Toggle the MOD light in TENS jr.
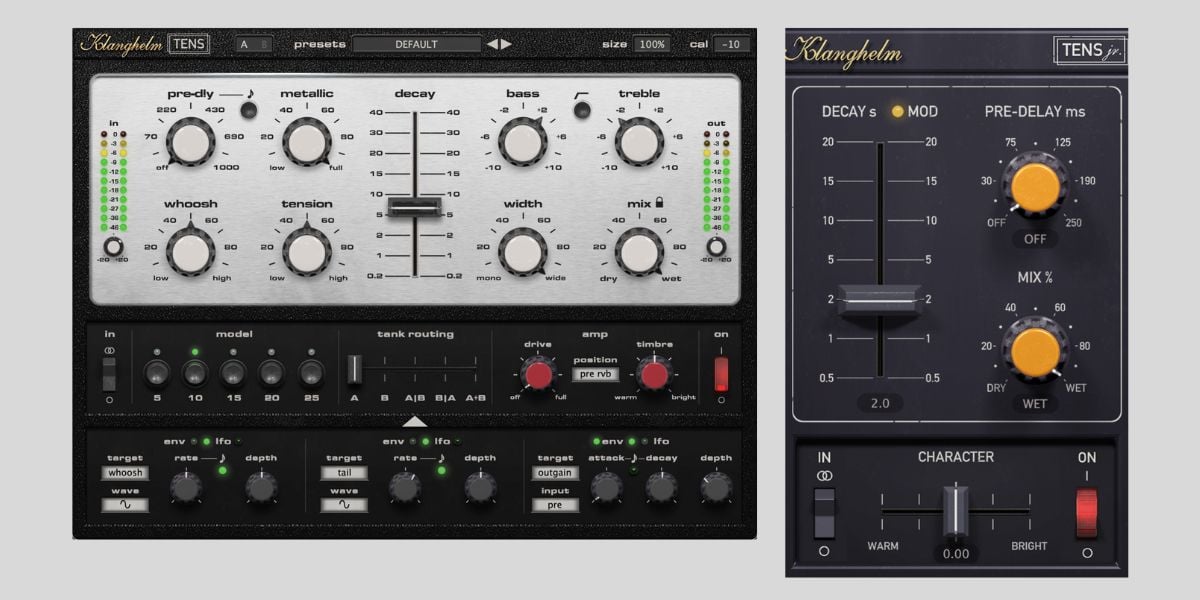 pyautogui.click(x=898, y=111)
